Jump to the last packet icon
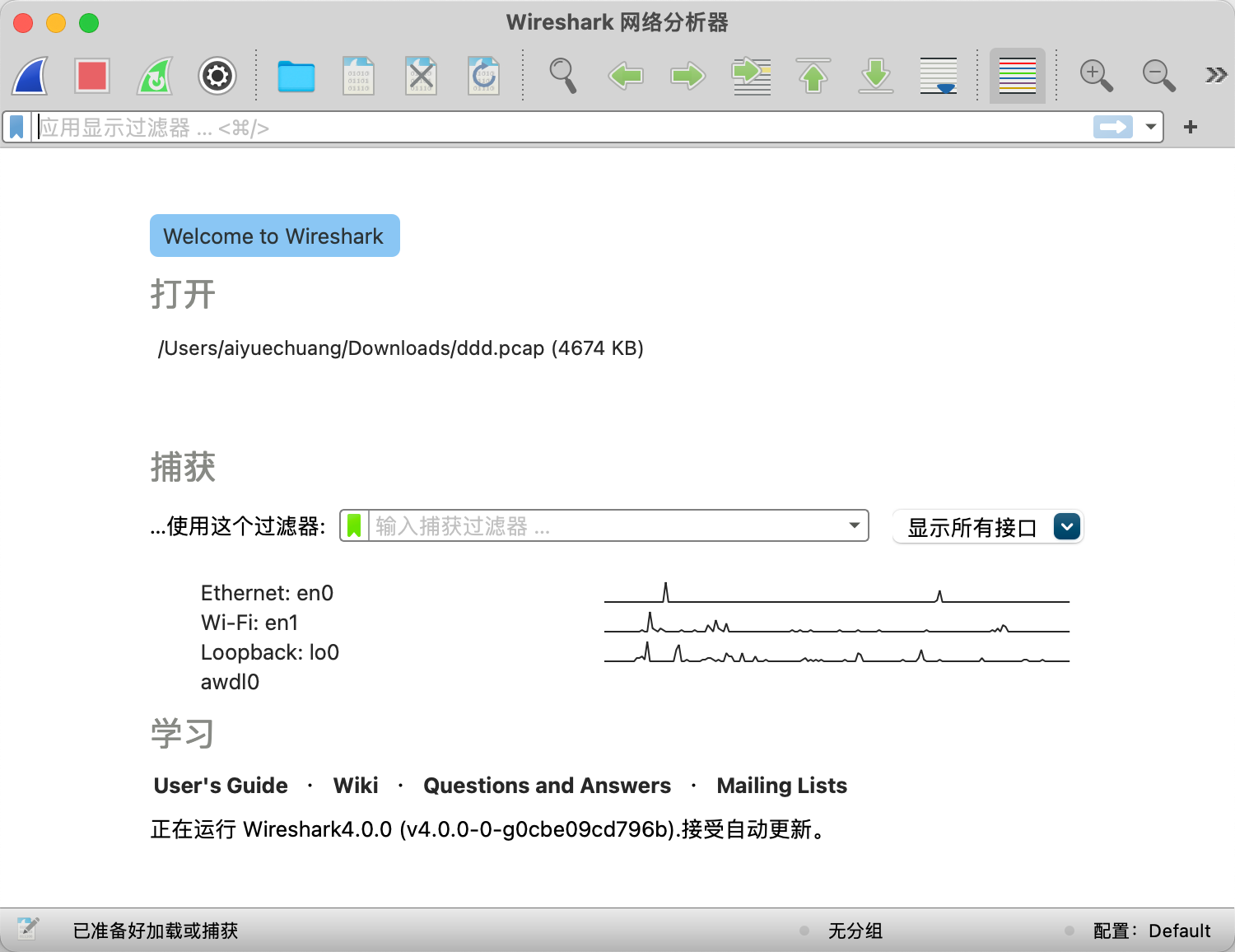The image size is (1235, 952). pos(876,76)
